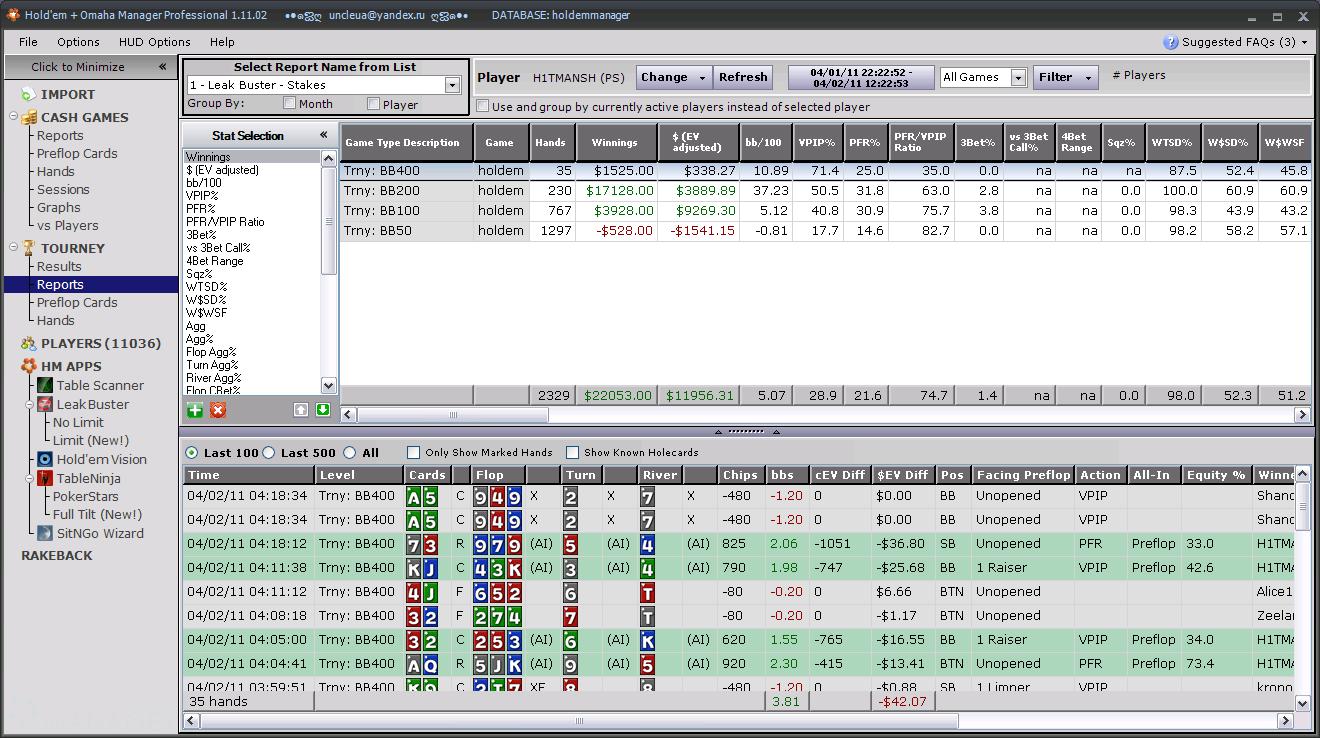The height and width of the screenshot is (738, 1320).
Task: Collapse the LeakBuster tree node
Action: point(32,404)
